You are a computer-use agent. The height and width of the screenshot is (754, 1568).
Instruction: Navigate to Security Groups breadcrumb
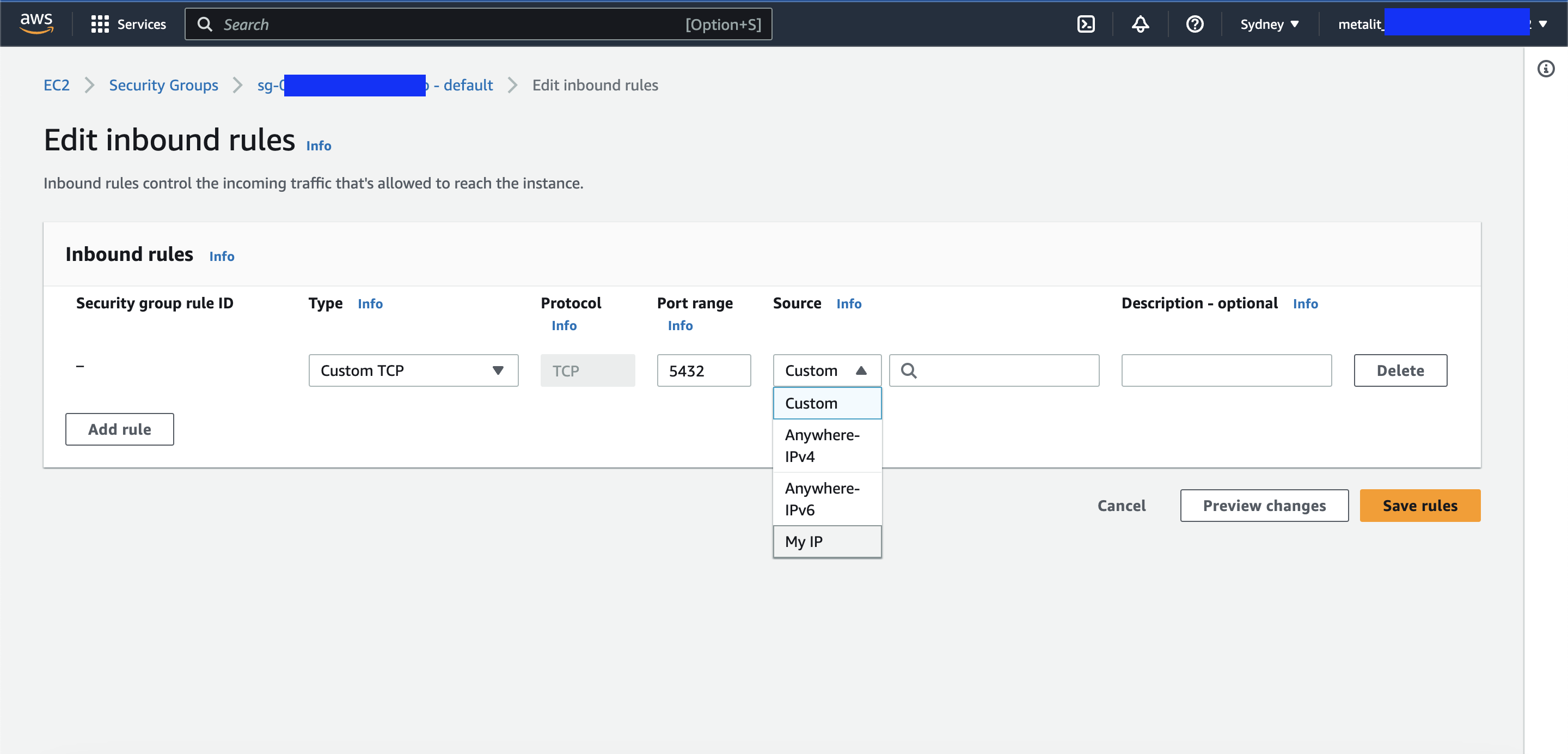[x=163, y=84]
